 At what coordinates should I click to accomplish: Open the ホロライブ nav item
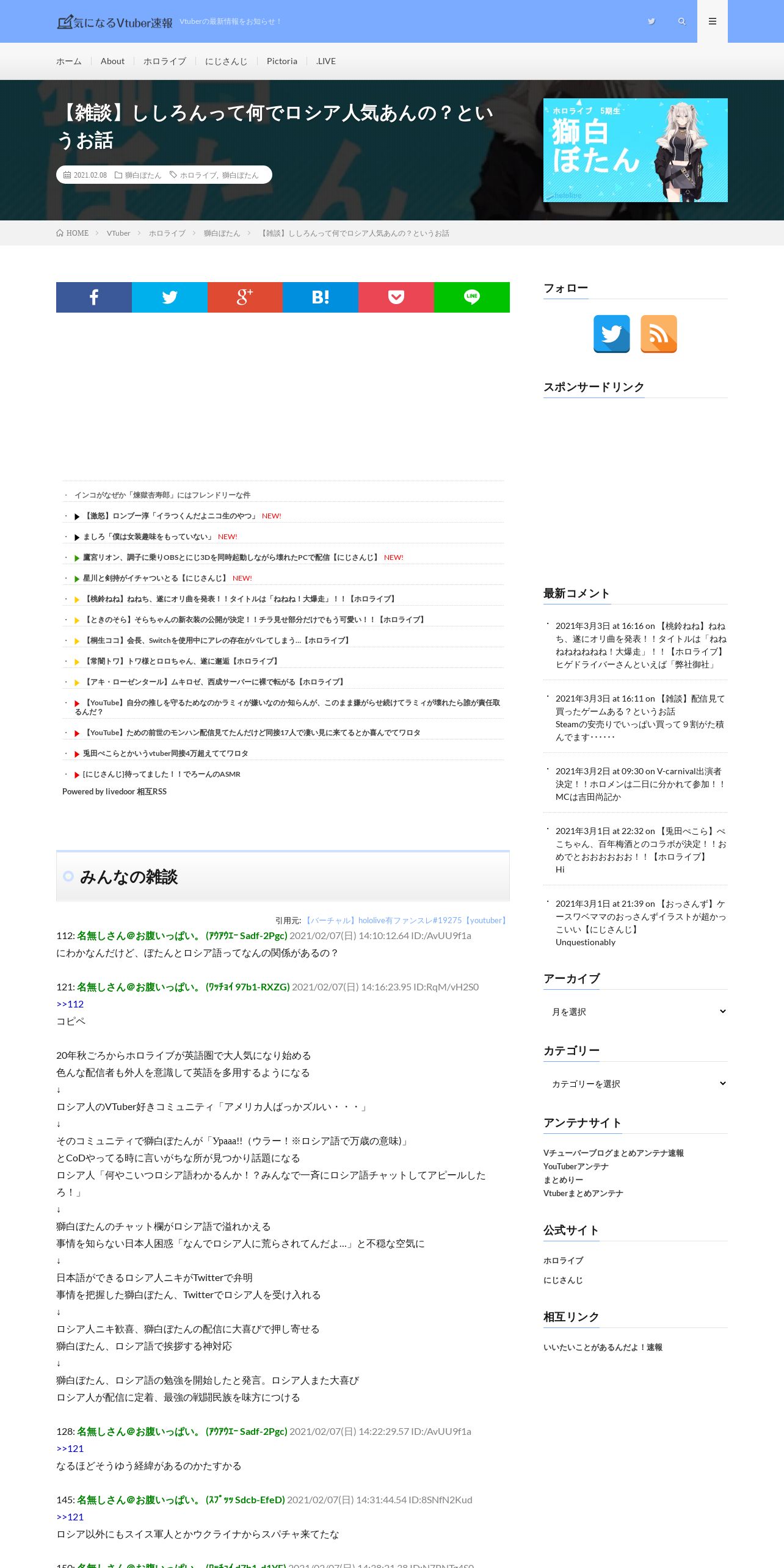(165, 61)
